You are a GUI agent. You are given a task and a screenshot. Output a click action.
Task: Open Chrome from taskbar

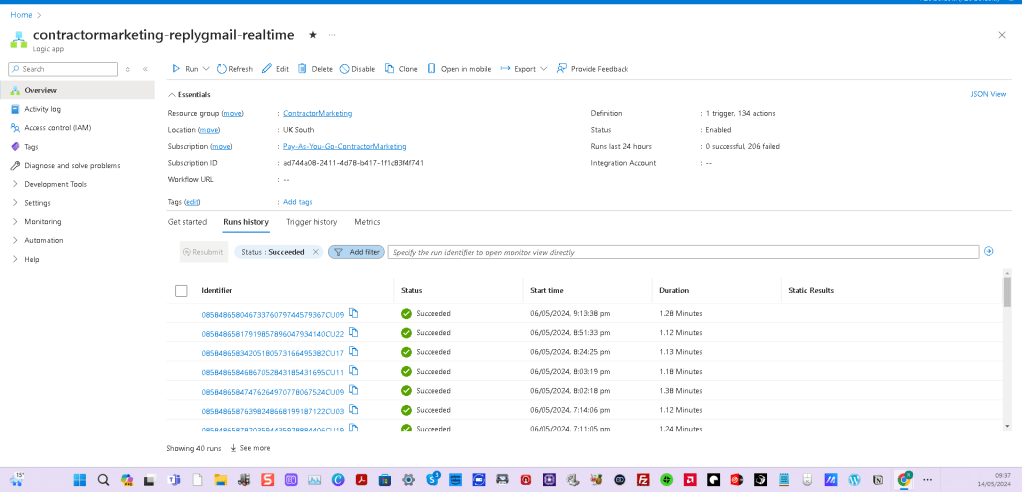pos(904,480)
